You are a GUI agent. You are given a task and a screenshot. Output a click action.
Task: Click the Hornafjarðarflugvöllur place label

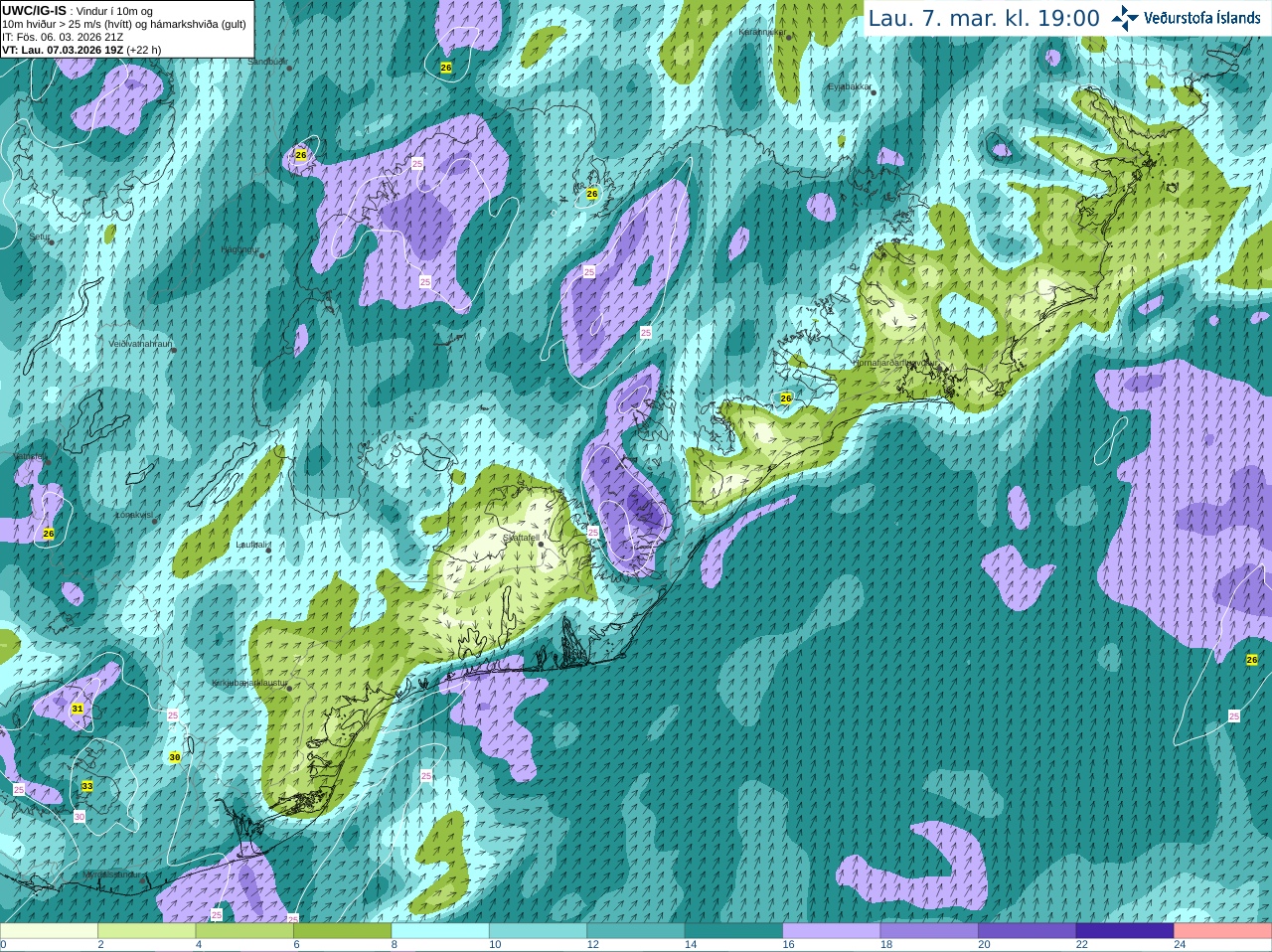coord(894,363)
